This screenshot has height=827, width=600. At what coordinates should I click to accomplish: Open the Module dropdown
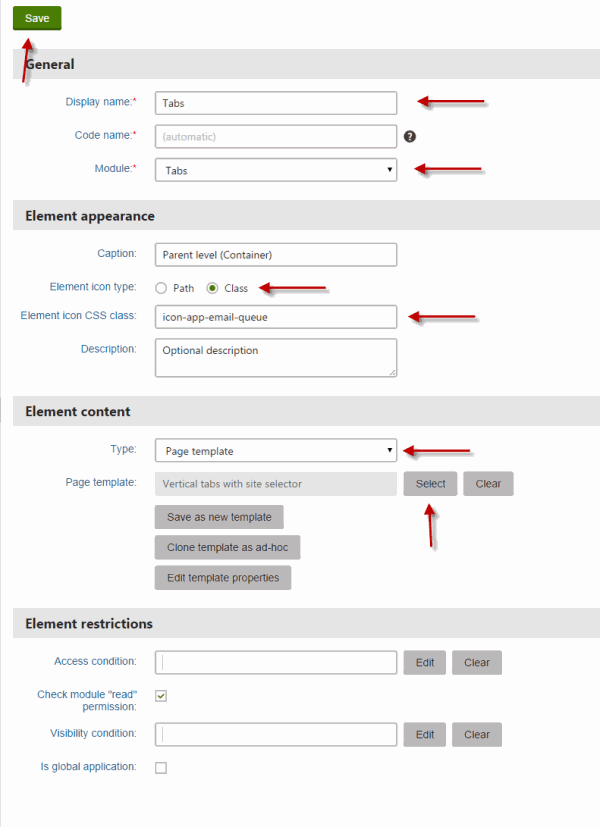276,170
